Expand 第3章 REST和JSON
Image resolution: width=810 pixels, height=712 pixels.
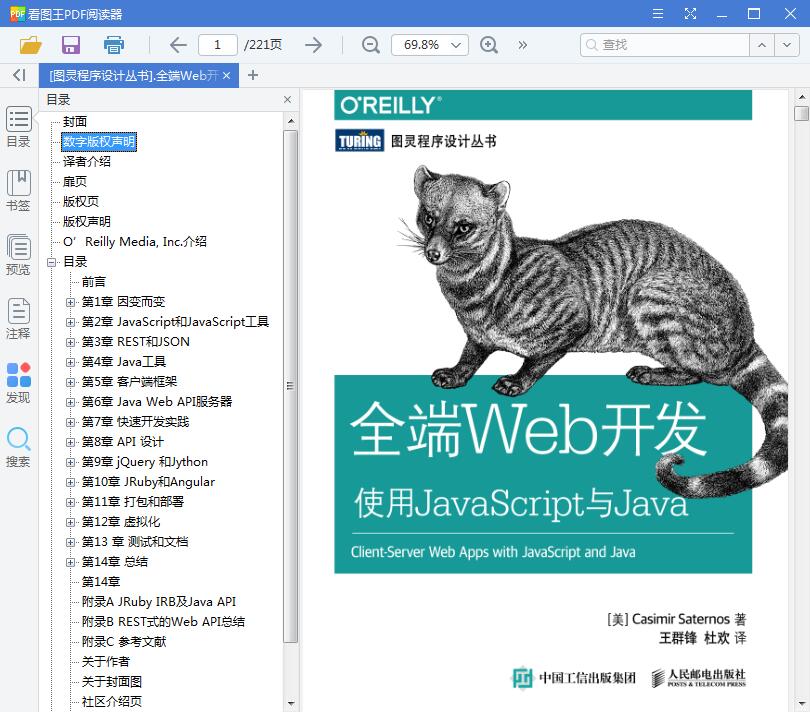[70, 342]
